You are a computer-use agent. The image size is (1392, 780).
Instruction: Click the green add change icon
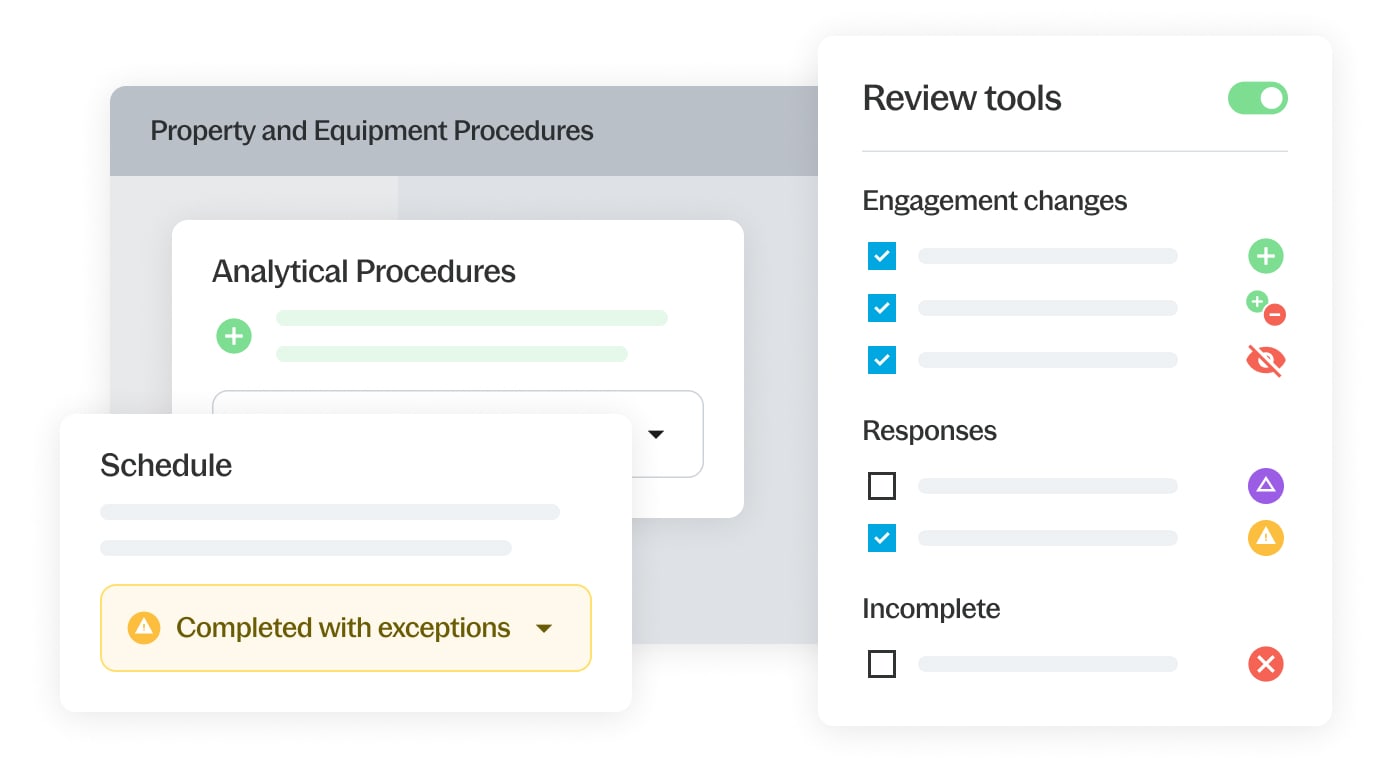pos(1265,255)
